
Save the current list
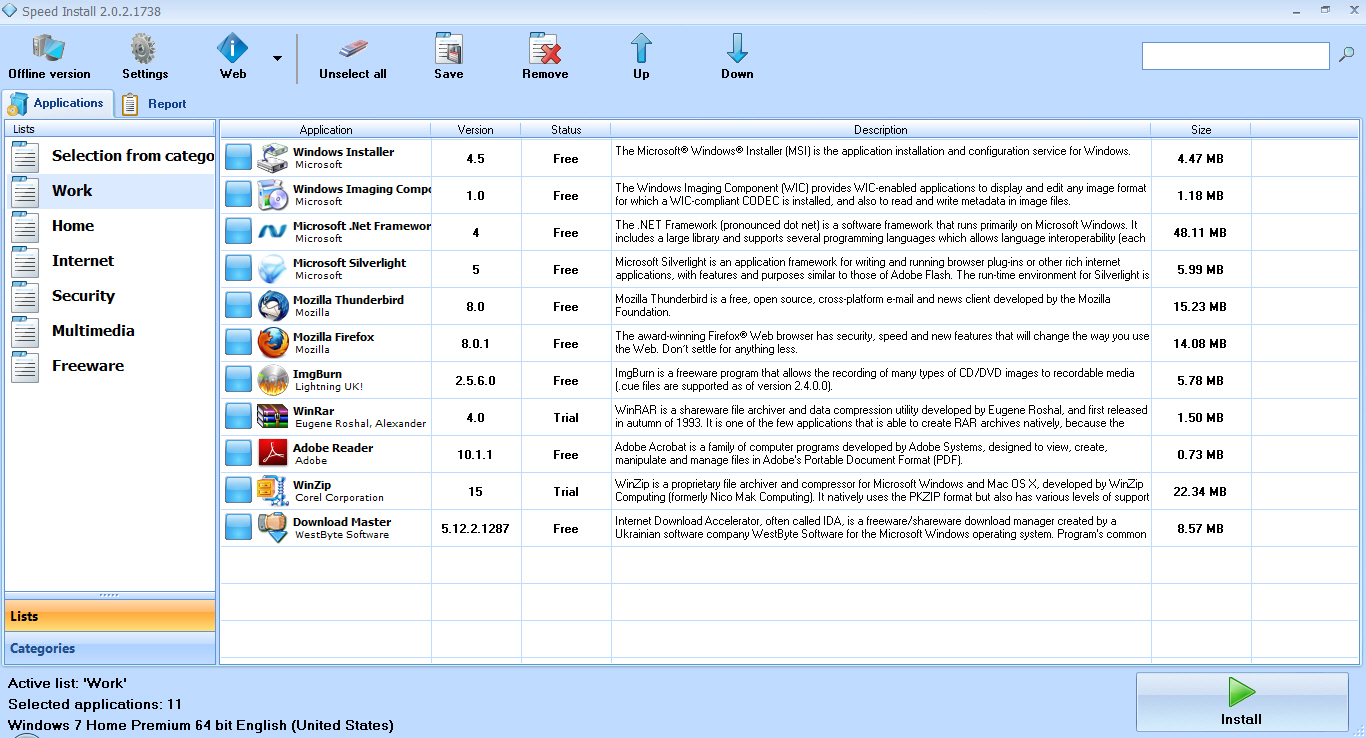coord(449,57)
